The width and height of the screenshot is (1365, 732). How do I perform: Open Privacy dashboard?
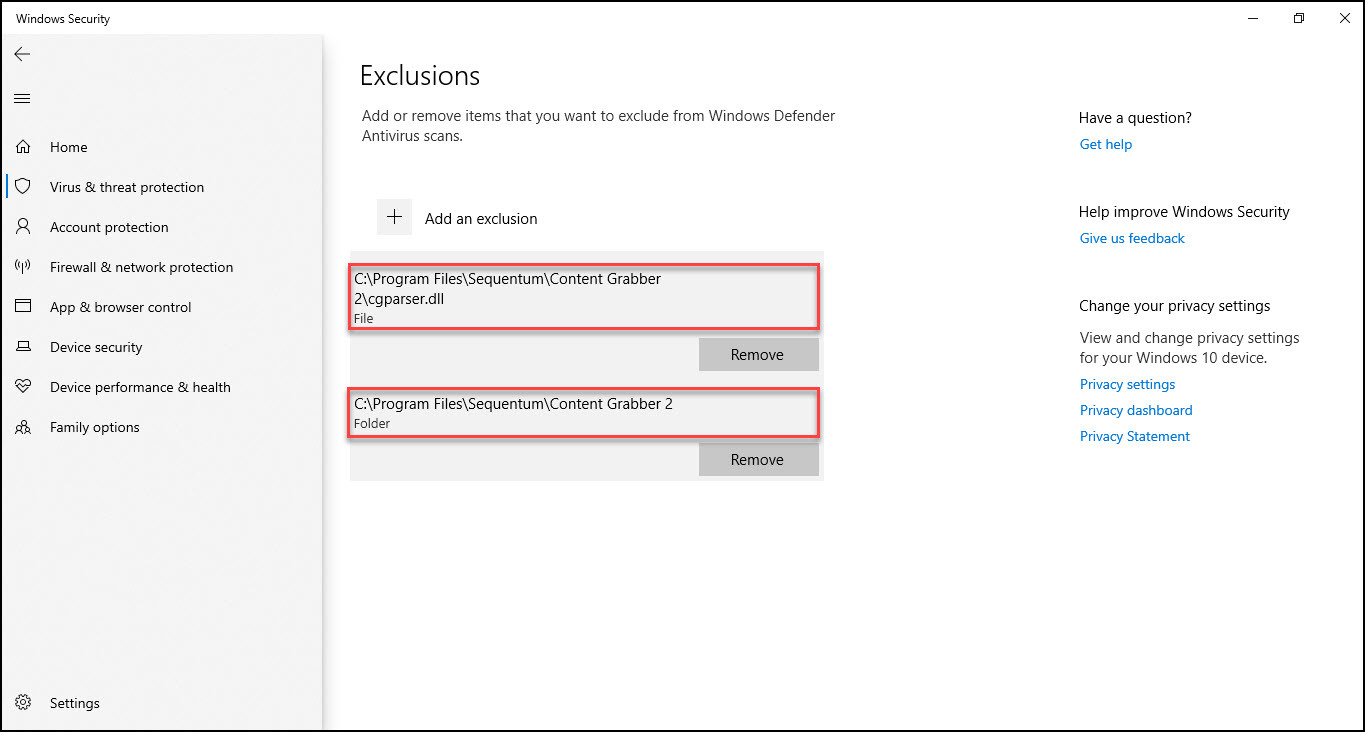click(x=1135, y=410)
